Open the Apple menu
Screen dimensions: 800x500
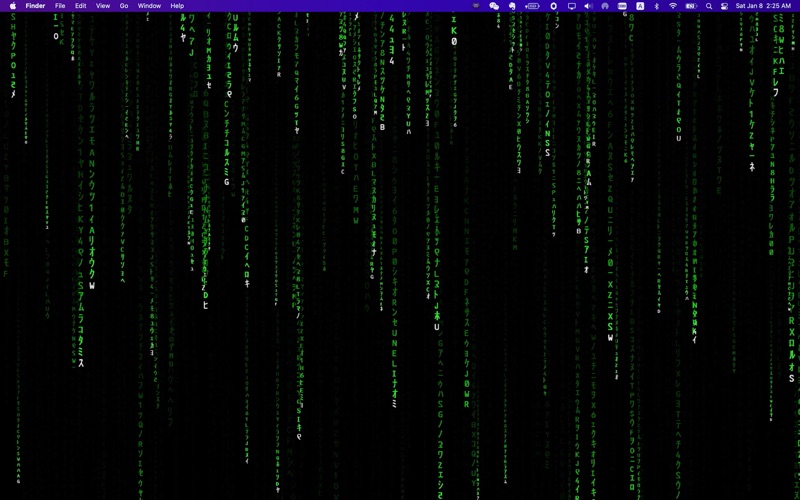(13, 6)
